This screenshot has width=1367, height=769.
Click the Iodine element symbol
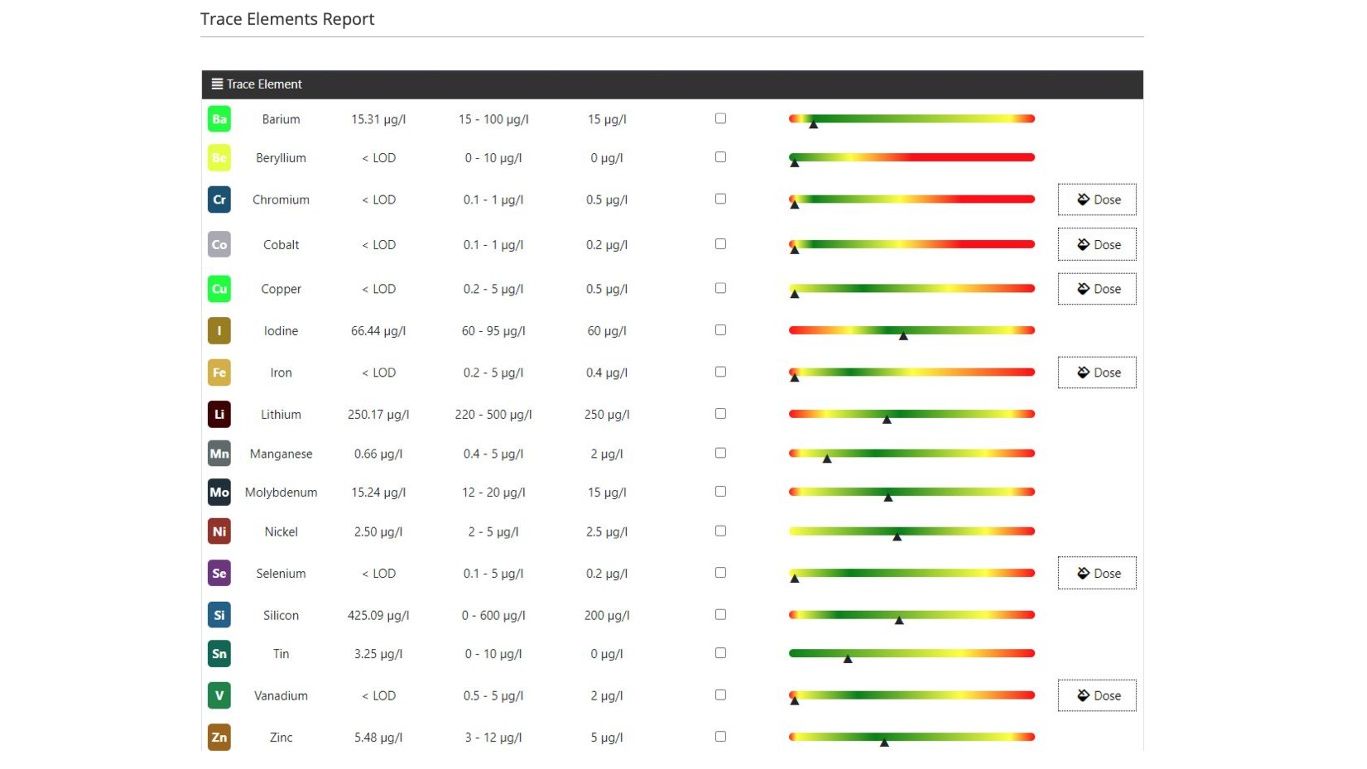pos(219,330)
